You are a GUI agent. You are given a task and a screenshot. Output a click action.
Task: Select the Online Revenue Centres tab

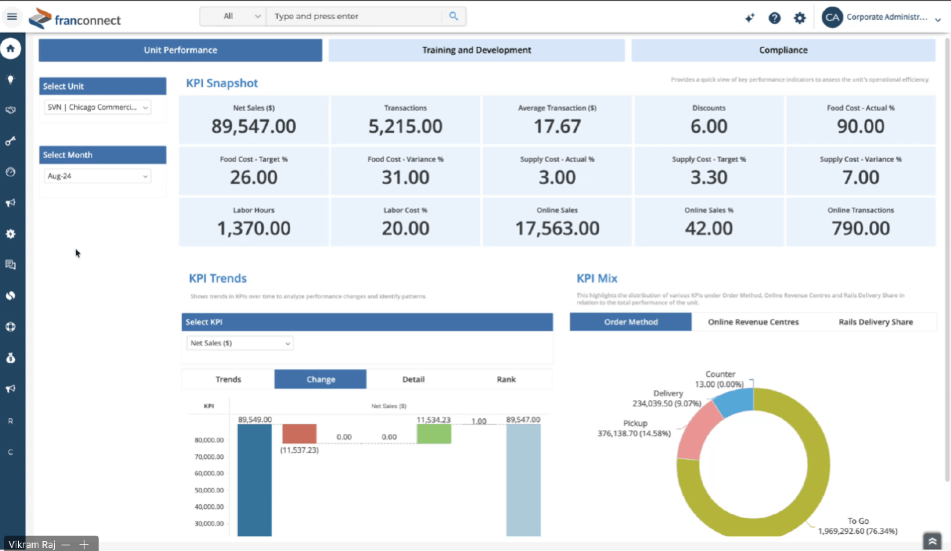tap(753, 322)
